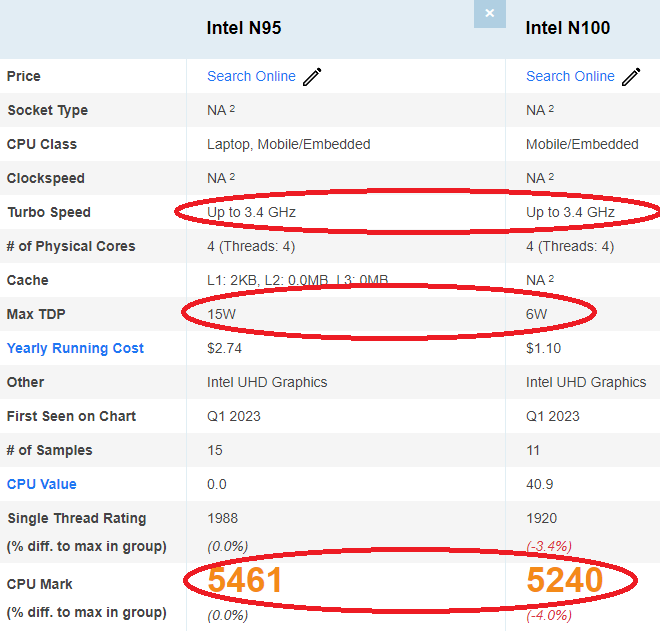Select the Other row label
This screenshot has width=660, height=631.
25,382
